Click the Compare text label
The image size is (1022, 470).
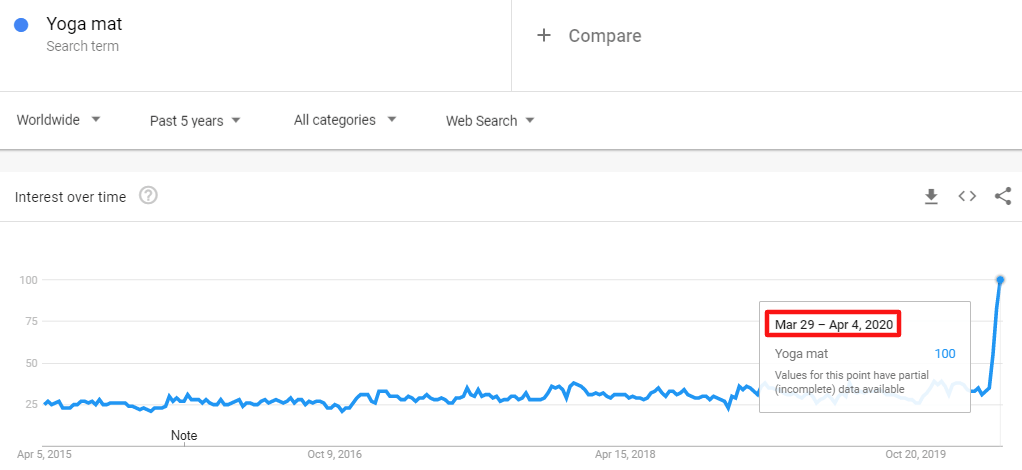[x=605, y=36]
